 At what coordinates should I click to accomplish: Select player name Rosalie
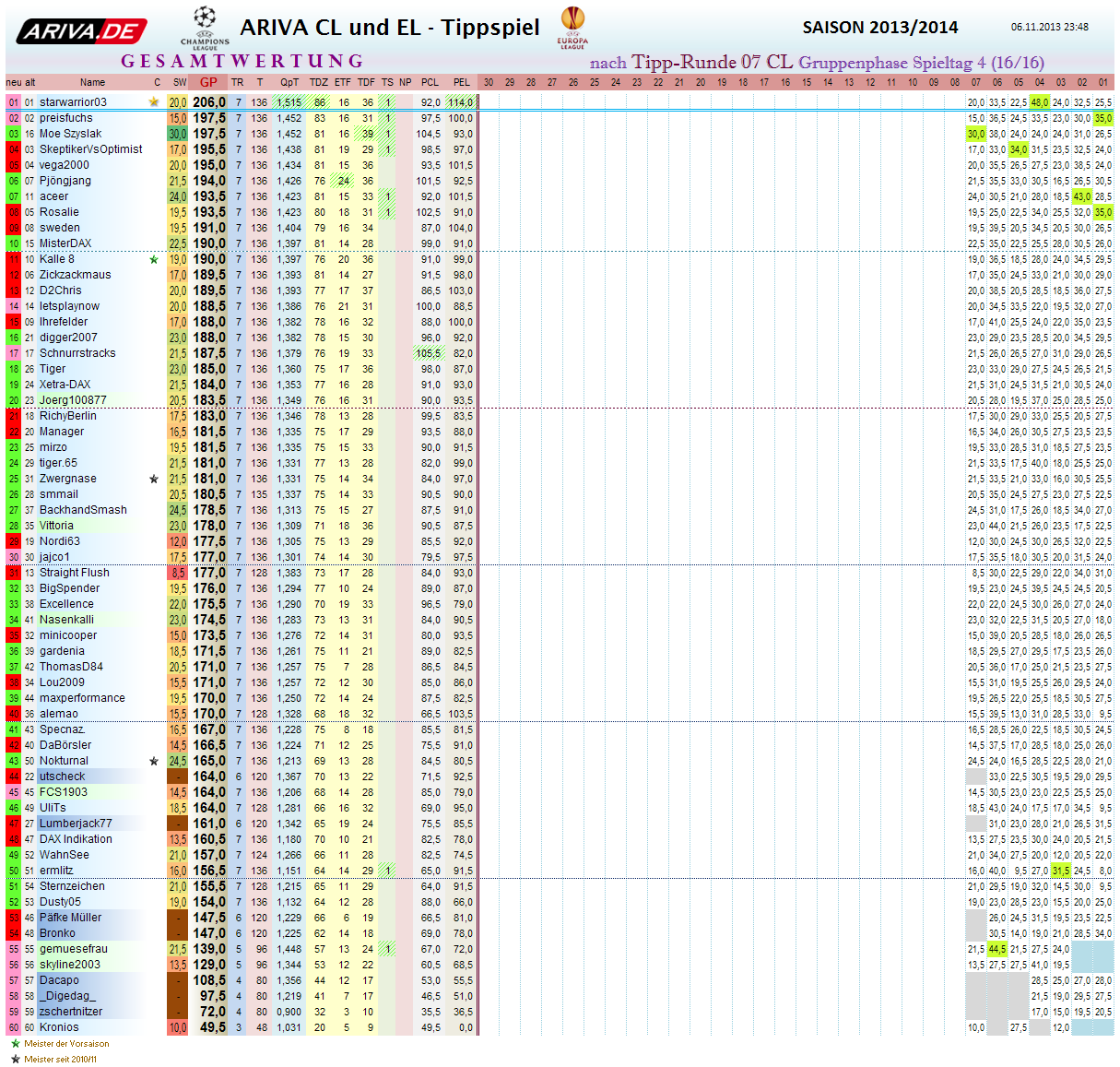click(x=59, y=212)
